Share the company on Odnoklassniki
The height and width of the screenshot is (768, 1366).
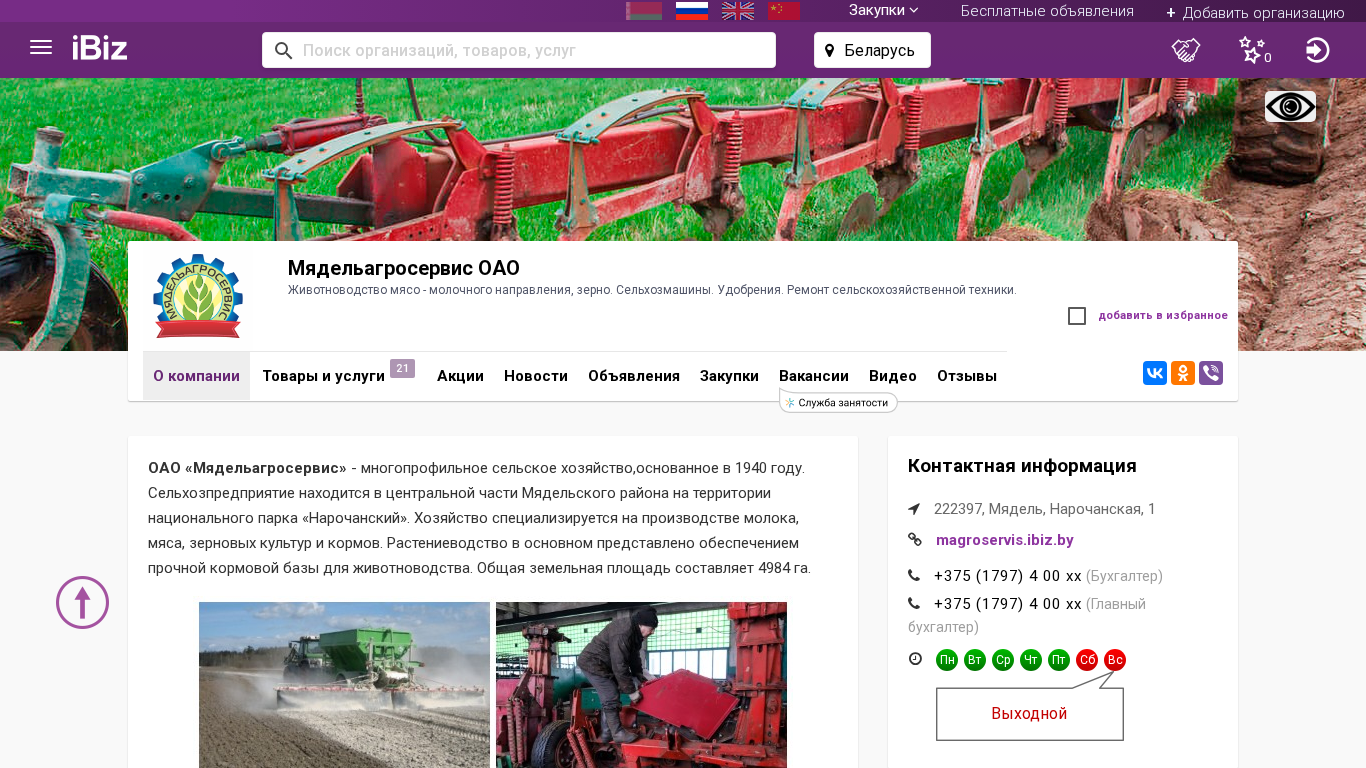[1183, 374]
